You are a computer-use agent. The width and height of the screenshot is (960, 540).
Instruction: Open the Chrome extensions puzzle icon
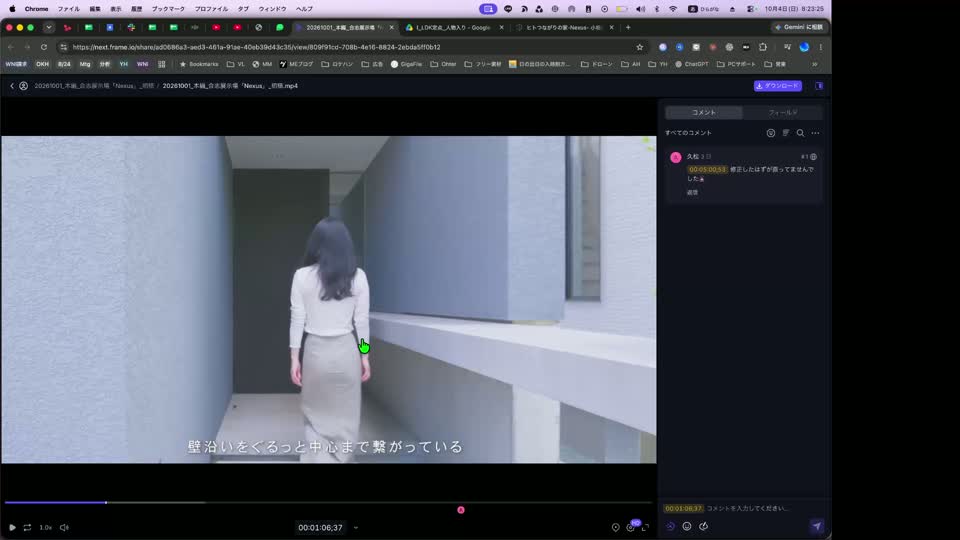(763, 47)
